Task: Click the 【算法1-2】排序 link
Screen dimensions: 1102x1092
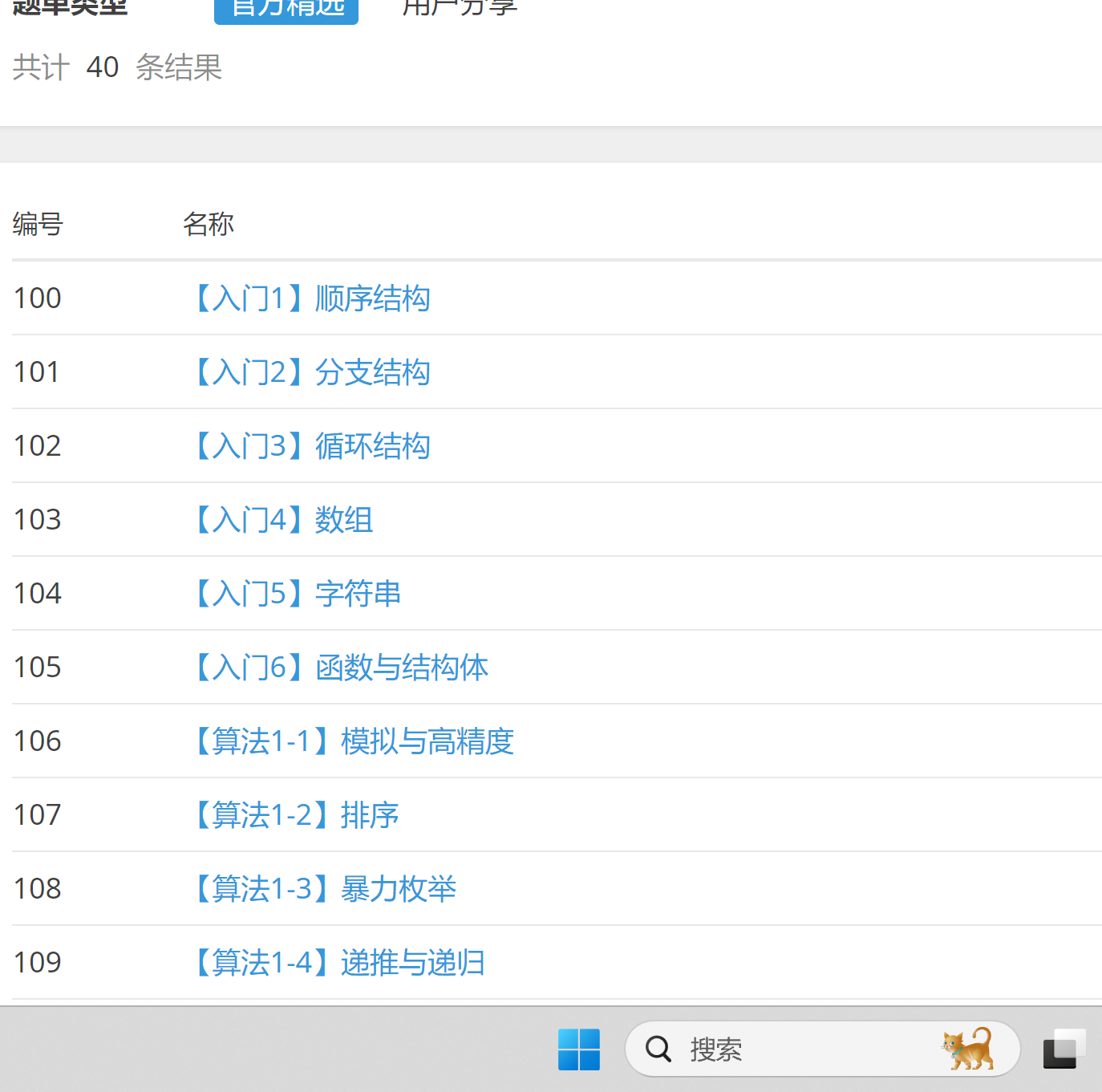Action: point(294,815)
